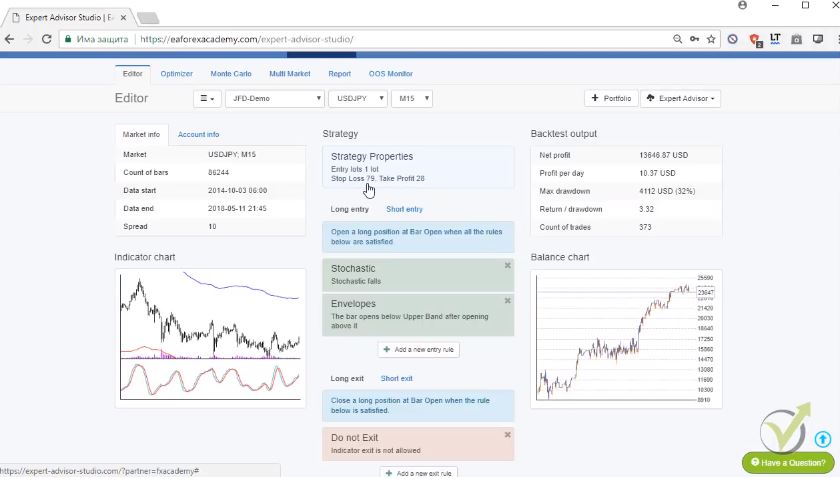The height and width of the screenshot is (478, 840).
Task: Open the zoom magnifier in address bar
Action: point(677,40)
